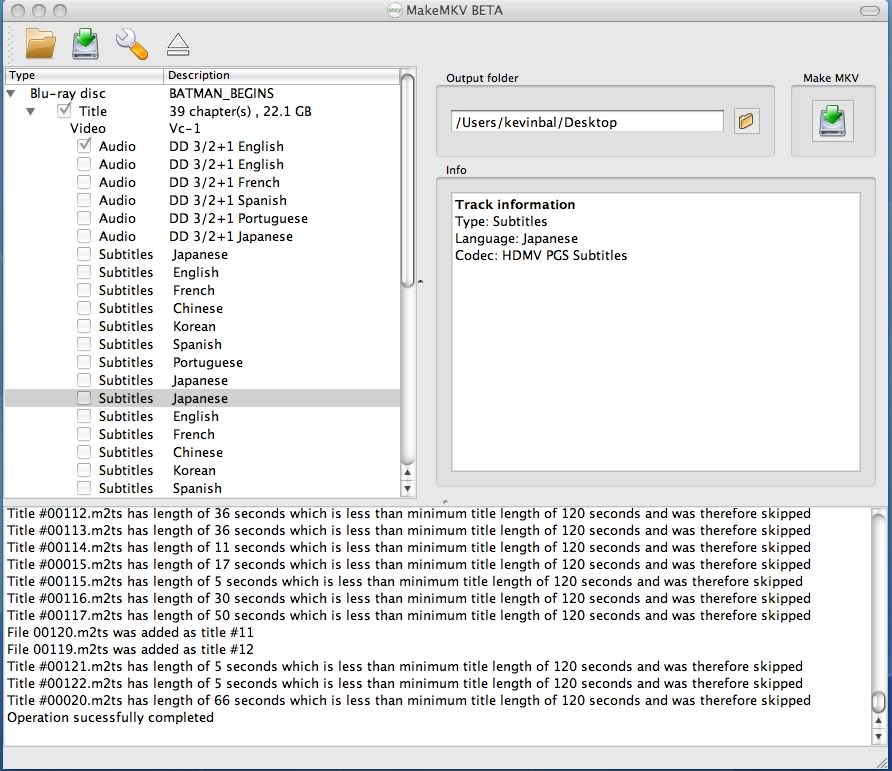The image size is (892, 771).
Task: Click the log panel scrollbar thumb
Action: click(x=879, y=702)
